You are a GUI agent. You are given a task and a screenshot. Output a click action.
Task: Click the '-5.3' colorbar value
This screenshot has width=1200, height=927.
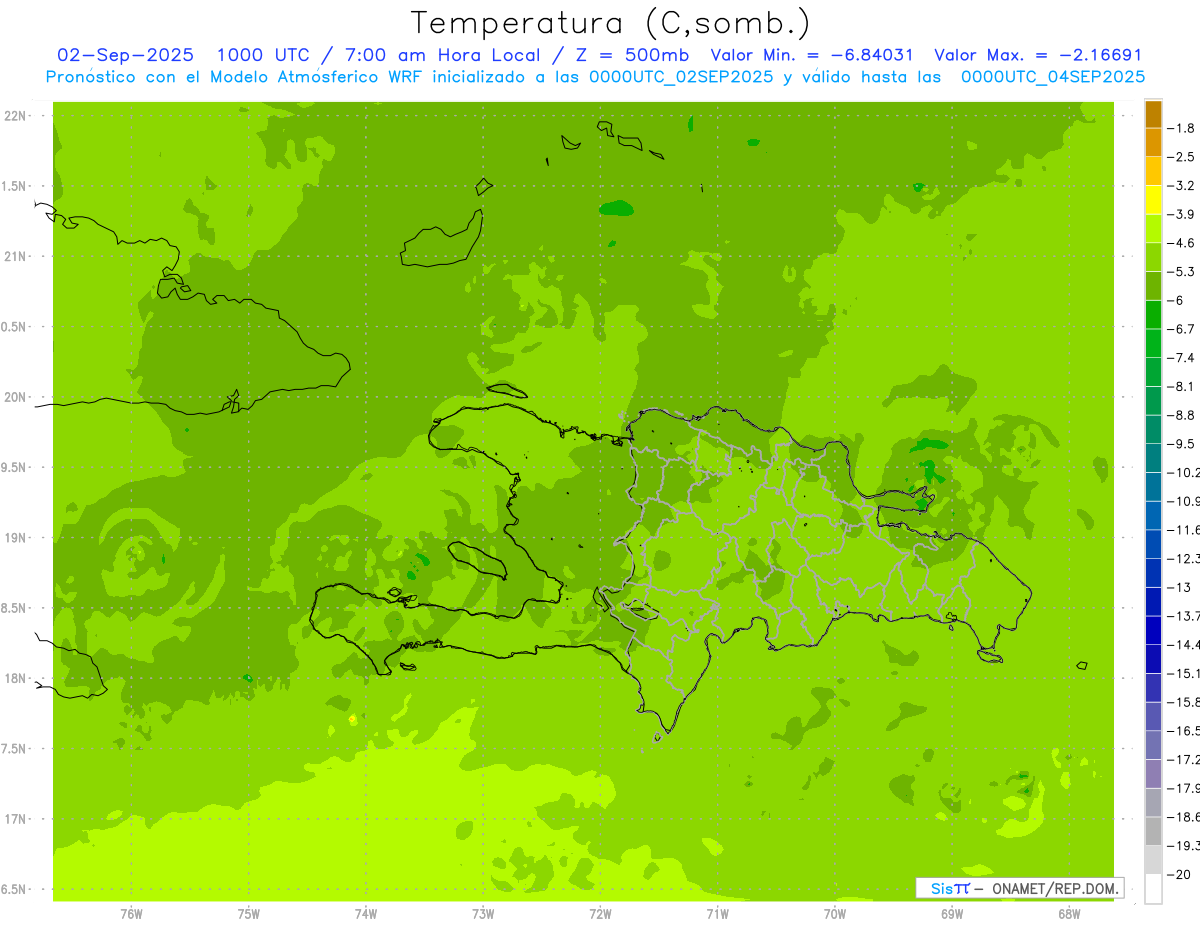click(x=1183, y=272)
